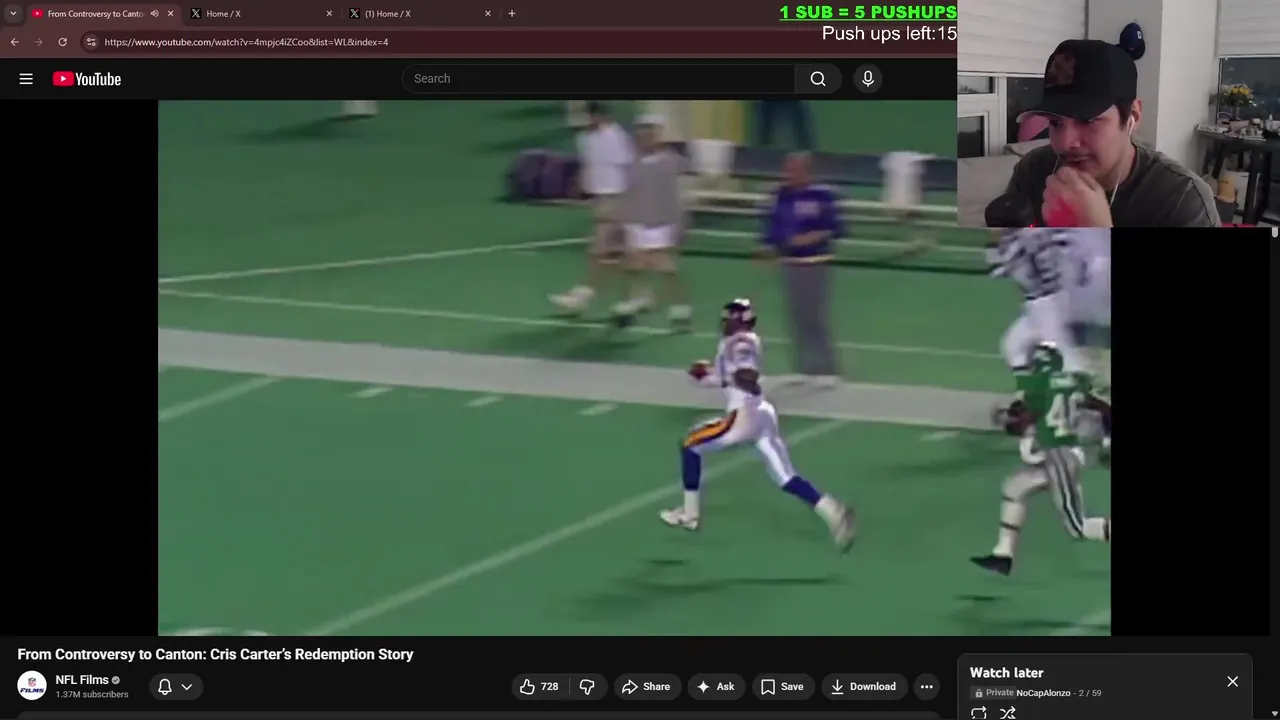The width and height of the screenshot is (1280, 720).
Task: Open the NFL Films channel avatar
Action: pos(32,686)
